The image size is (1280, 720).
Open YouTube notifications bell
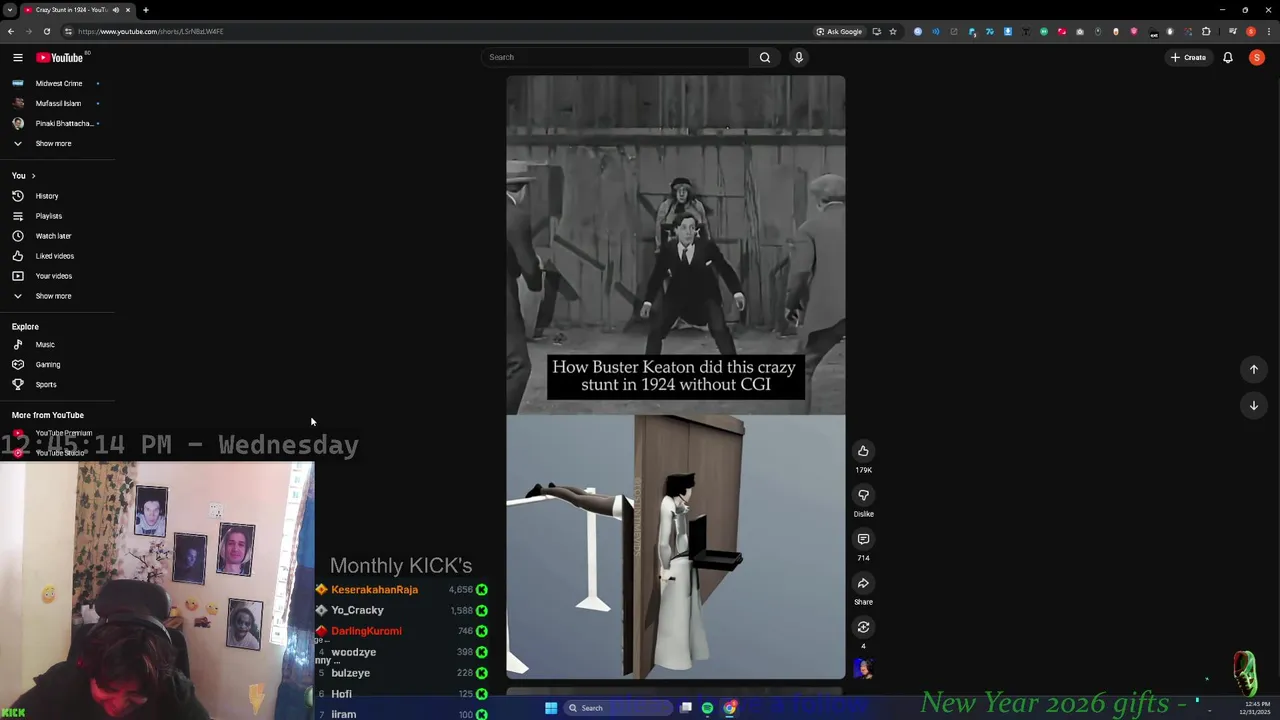click(1228, 57)
